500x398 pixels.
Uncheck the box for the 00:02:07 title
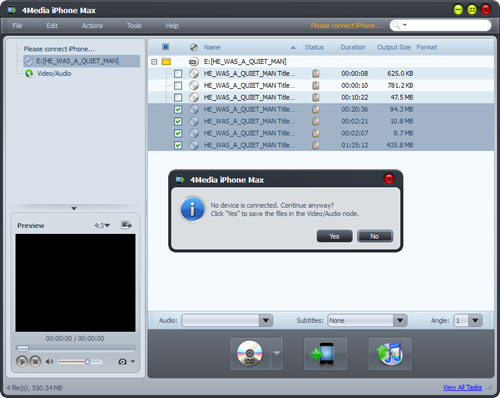pyautogui.click(x=178, y=133)
